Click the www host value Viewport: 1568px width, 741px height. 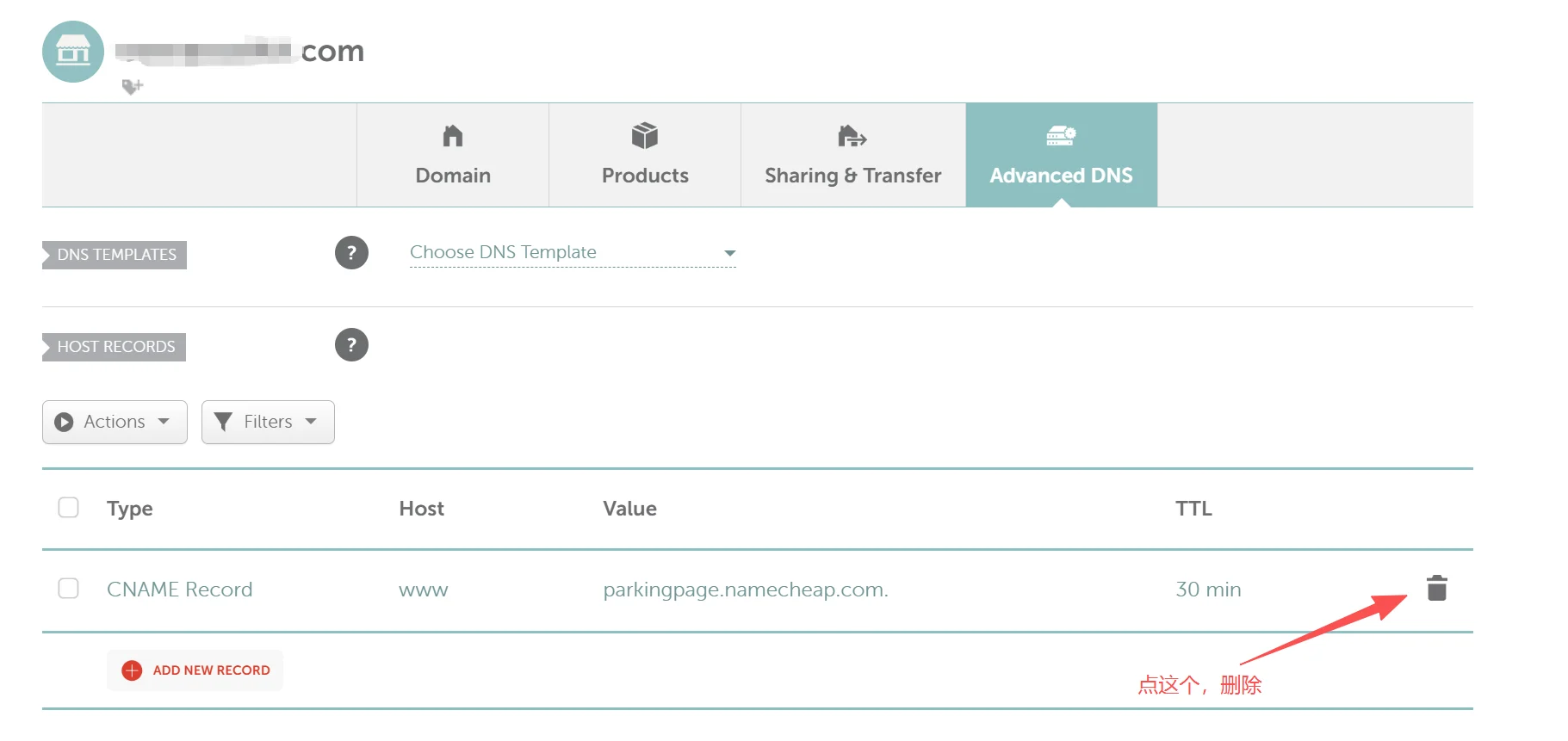click(424, 590)
